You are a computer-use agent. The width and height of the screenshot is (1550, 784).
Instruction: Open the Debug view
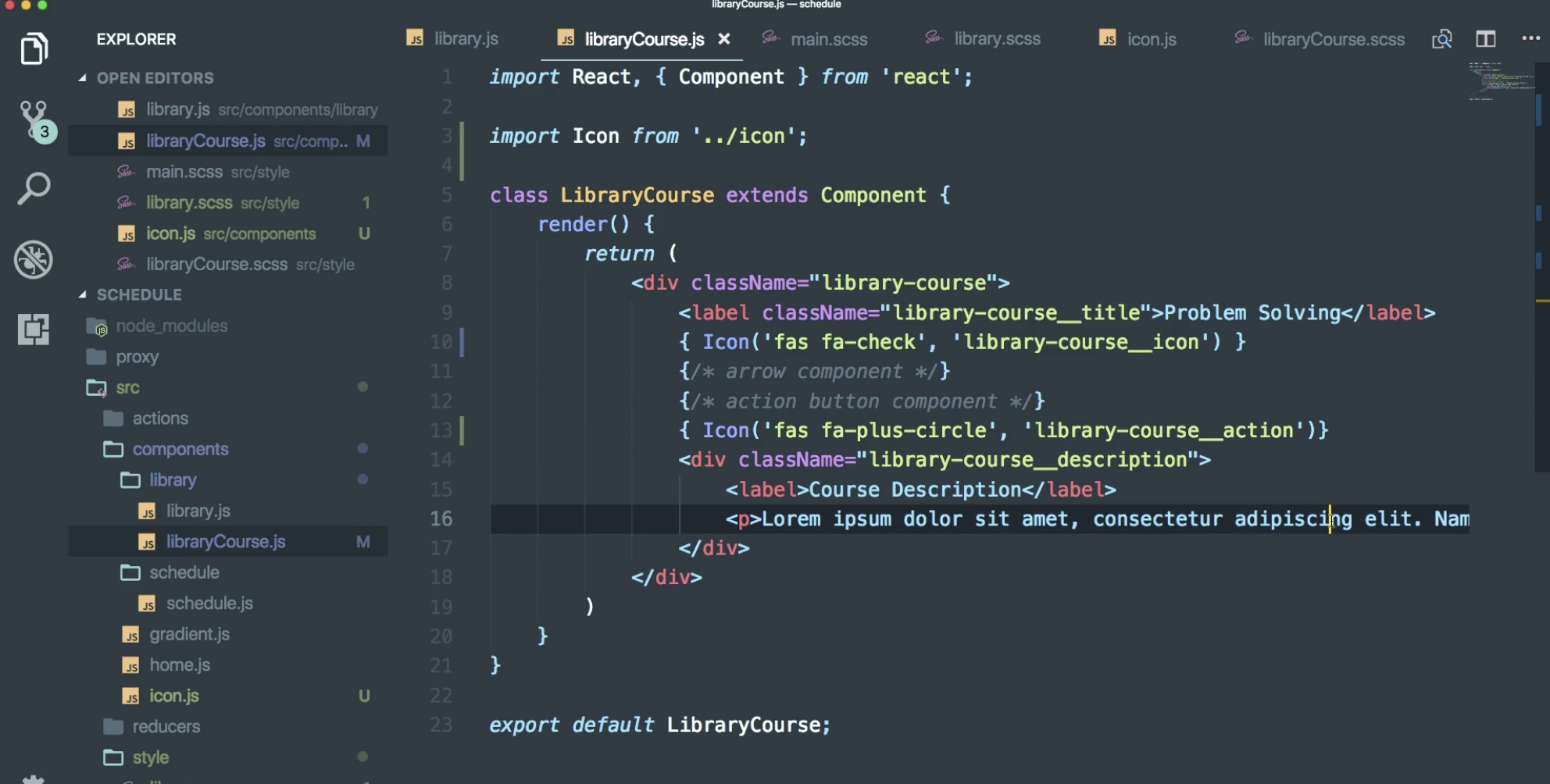point(34,259)
